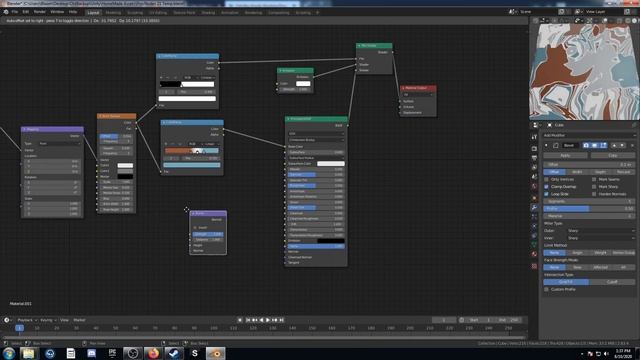The height and width of the screenshot is (360, 640).
Task: Click play animation in reverse
Action: coord(261,320)
